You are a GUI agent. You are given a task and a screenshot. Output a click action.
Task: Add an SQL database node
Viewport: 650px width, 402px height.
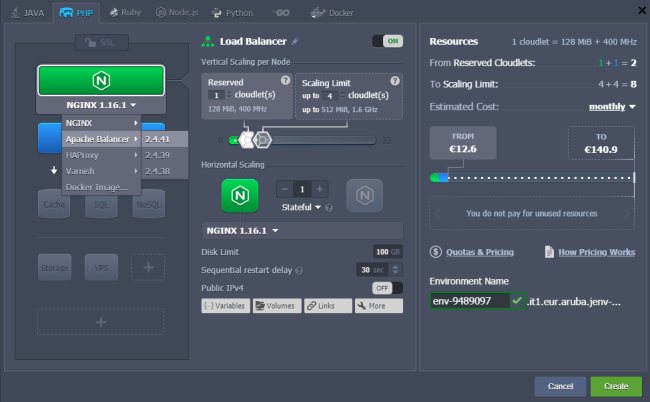101,205
